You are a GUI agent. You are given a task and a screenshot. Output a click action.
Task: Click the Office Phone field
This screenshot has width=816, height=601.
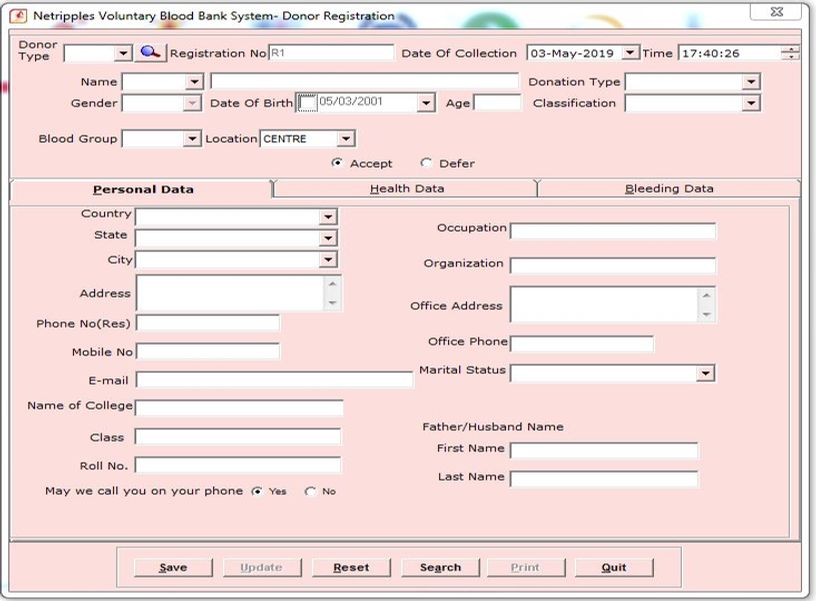tap(582, 343)
